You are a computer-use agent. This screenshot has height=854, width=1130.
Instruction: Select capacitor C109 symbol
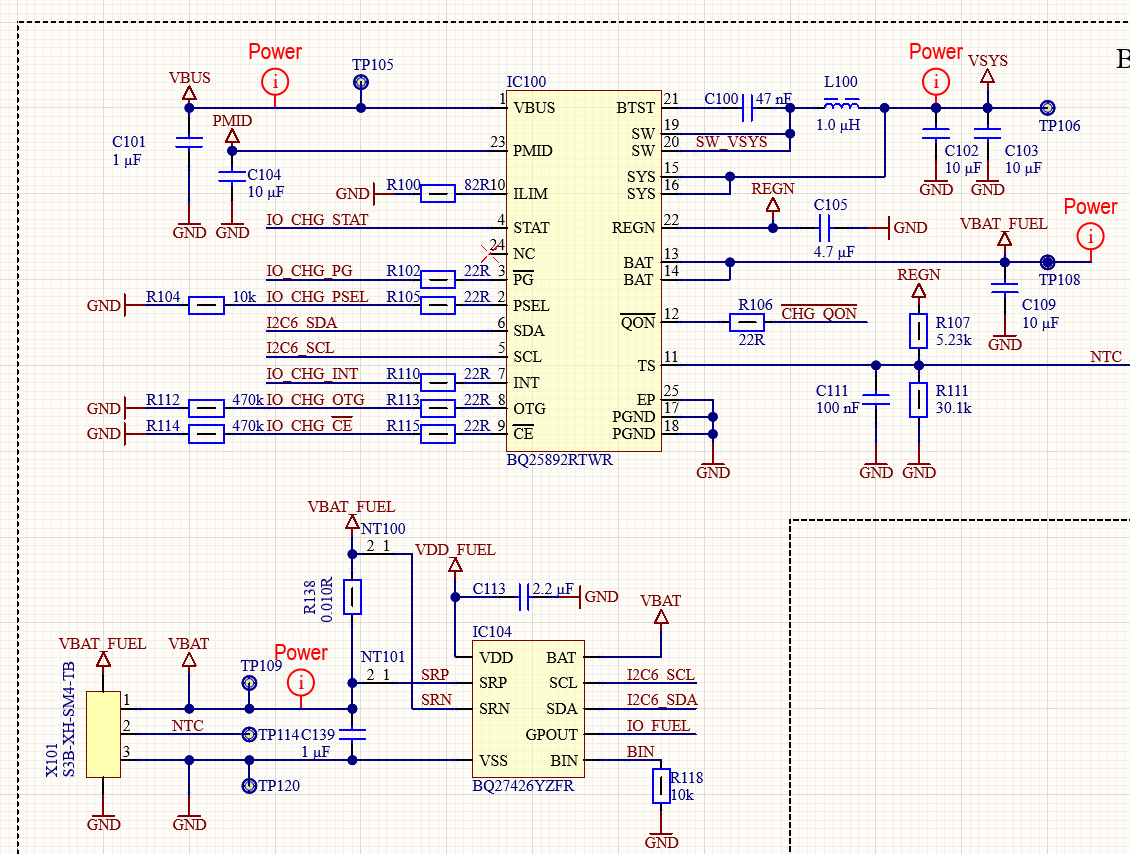1005,288
